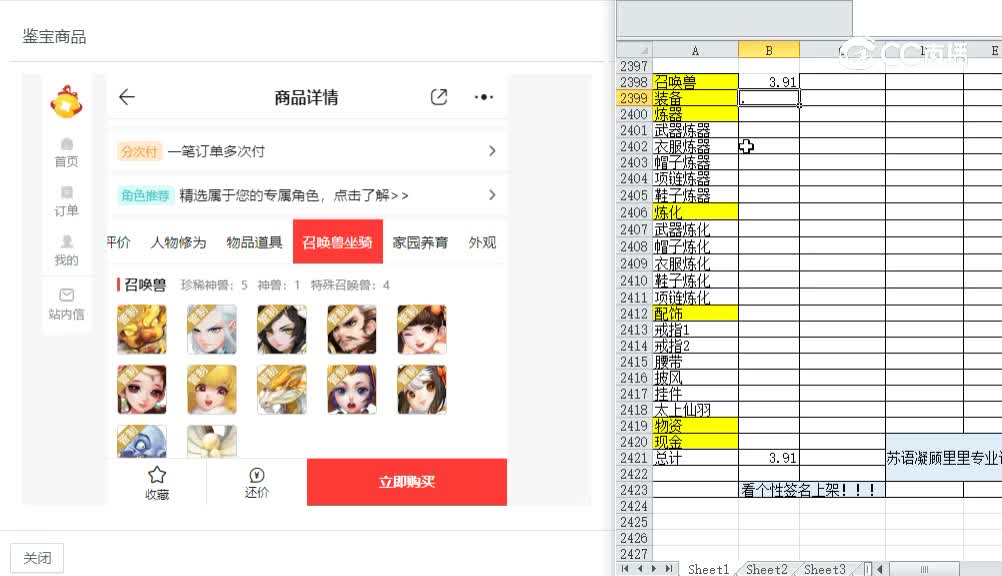Screen dimensions: 1002x576
Task: Click the 物资 cell in row 2419
Action: tap(695, 426)
